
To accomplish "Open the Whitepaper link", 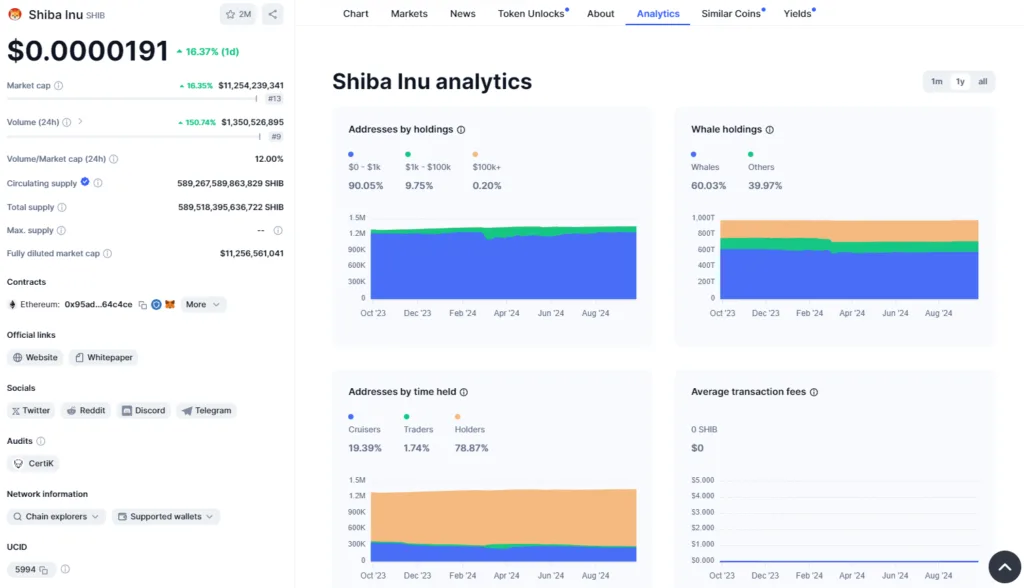I will [103, 357].
